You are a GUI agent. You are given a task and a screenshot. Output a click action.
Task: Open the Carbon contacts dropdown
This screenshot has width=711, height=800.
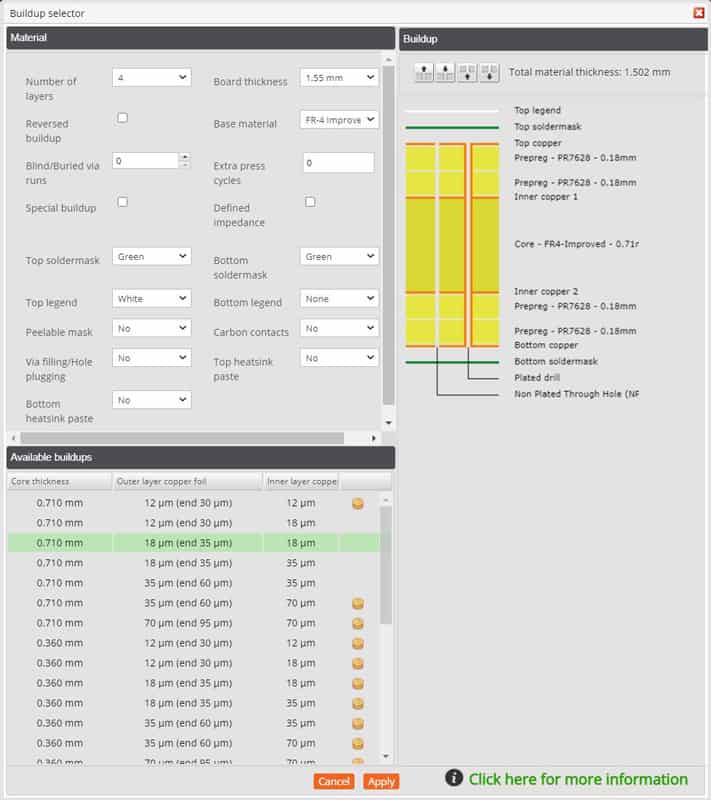point(339,328)
